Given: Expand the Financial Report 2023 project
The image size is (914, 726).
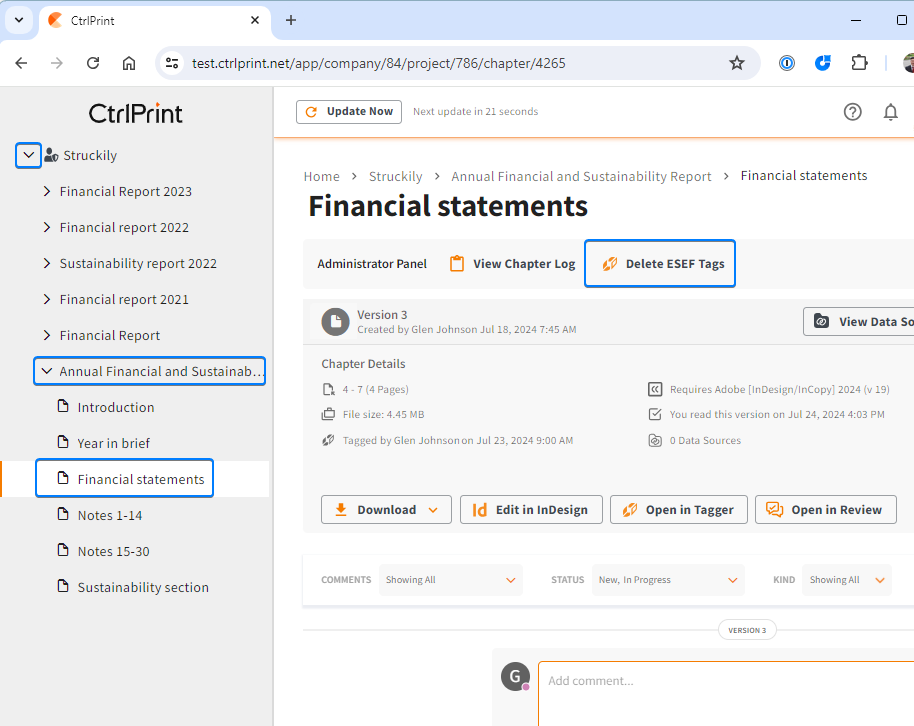Looking at the screenshot, I should pyautogui.click(x=47, y=191).
